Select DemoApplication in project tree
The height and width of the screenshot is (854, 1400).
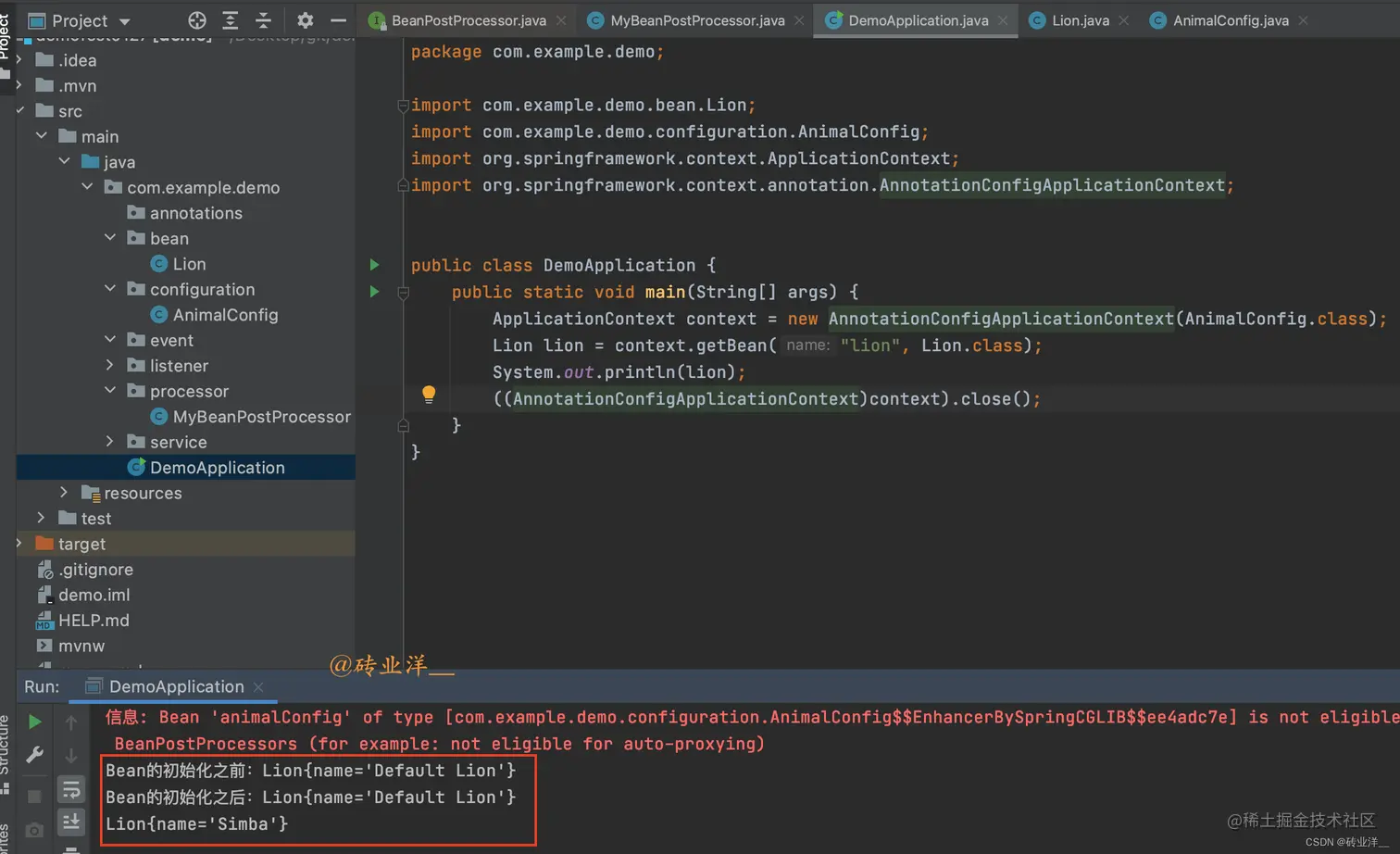217,468
